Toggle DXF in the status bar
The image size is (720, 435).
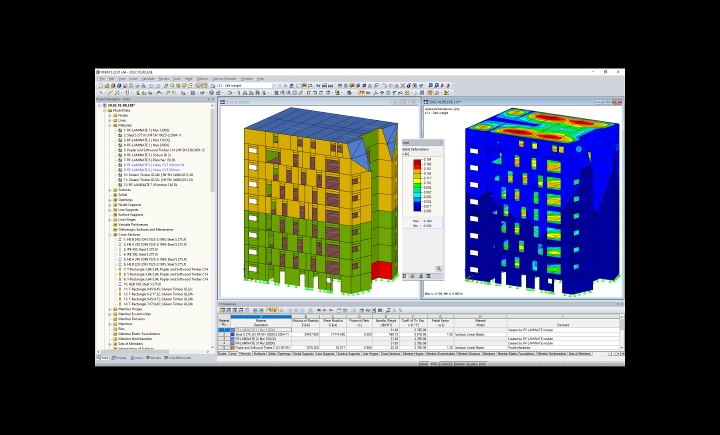[x=483, y=364]
